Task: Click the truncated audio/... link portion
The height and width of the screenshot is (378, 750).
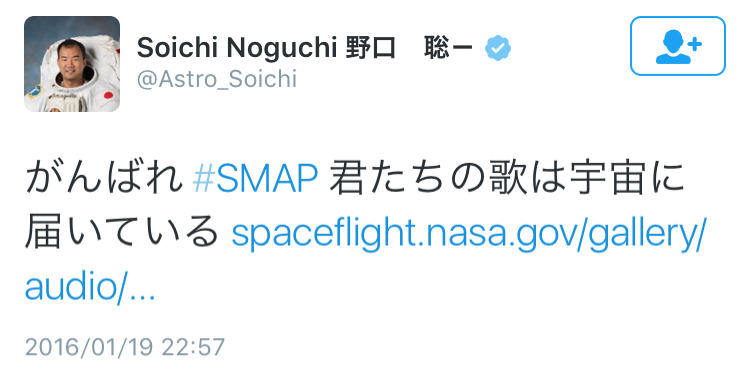Action: (x=90, y=287)
